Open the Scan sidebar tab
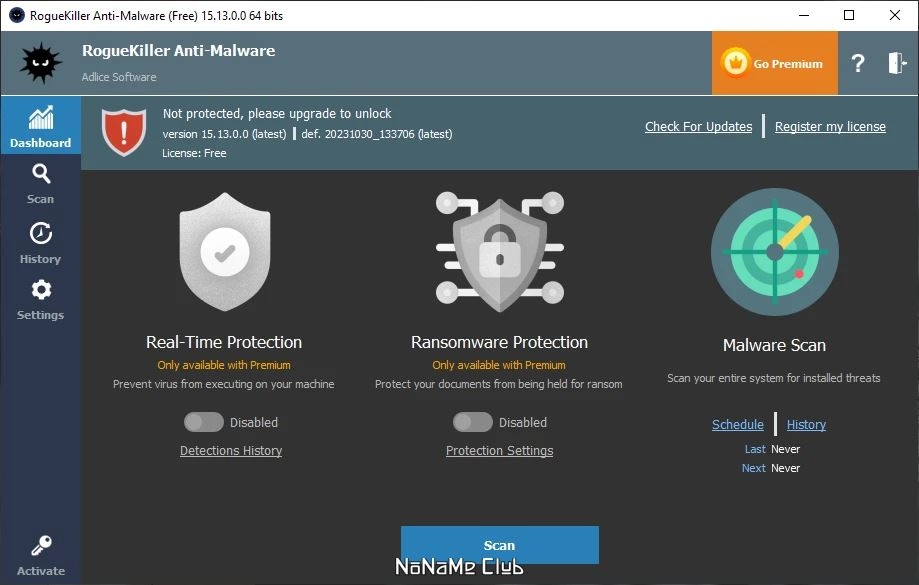The height and width of the screenshot is (585, 919). [x=40, y=184]
